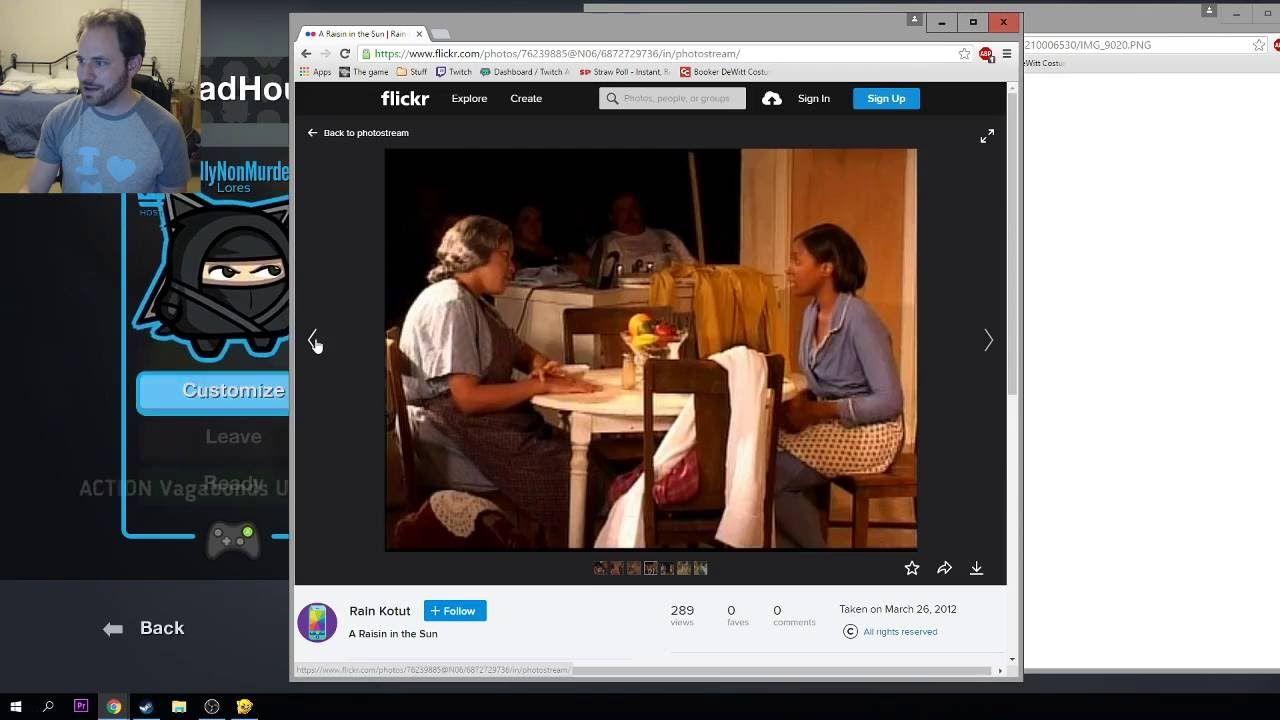
Task: Share the photo using the arrow icon
Action: 944,568
